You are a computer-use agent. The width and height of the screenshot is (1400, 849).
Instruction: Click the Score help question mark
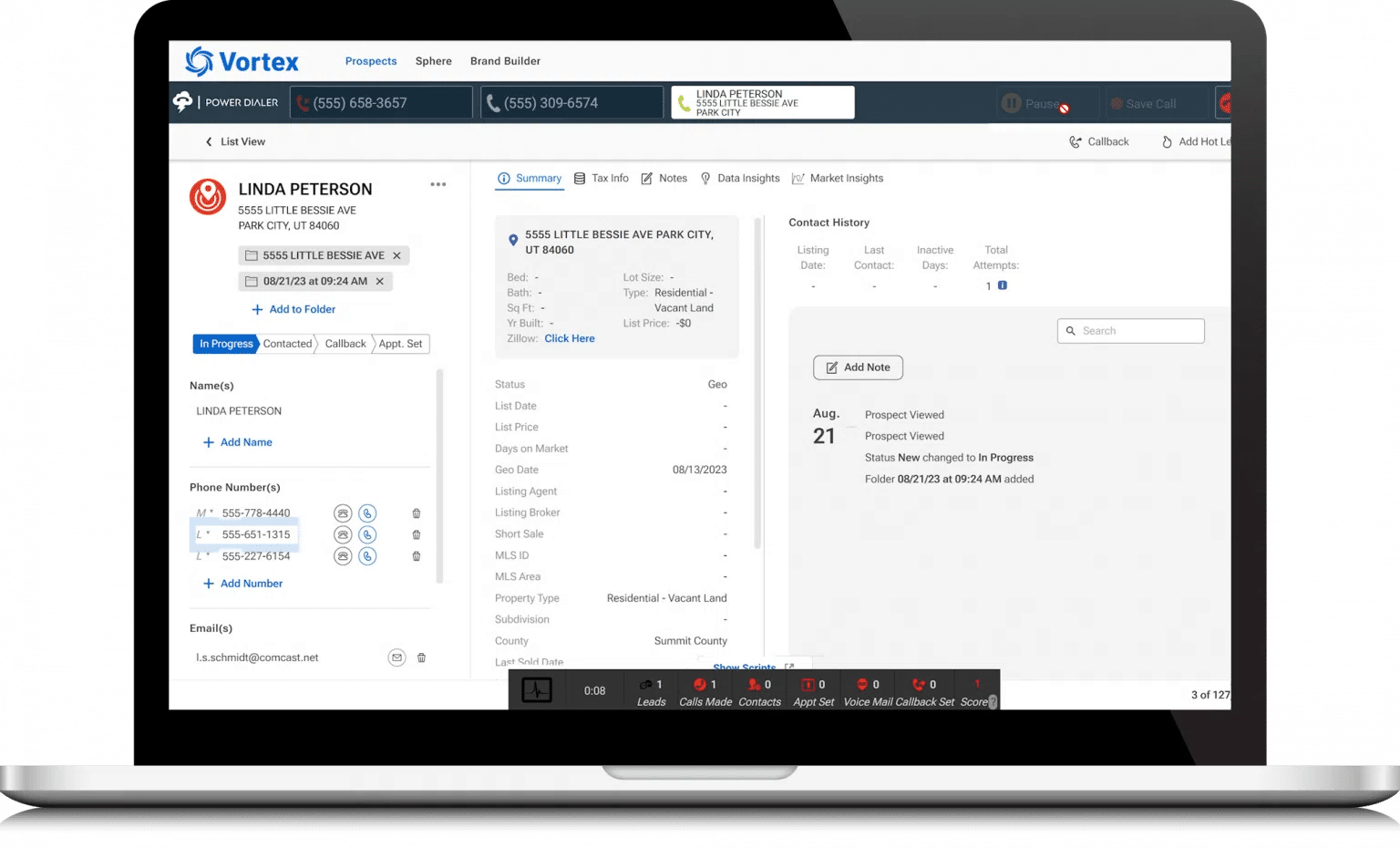tap(993, 701)
